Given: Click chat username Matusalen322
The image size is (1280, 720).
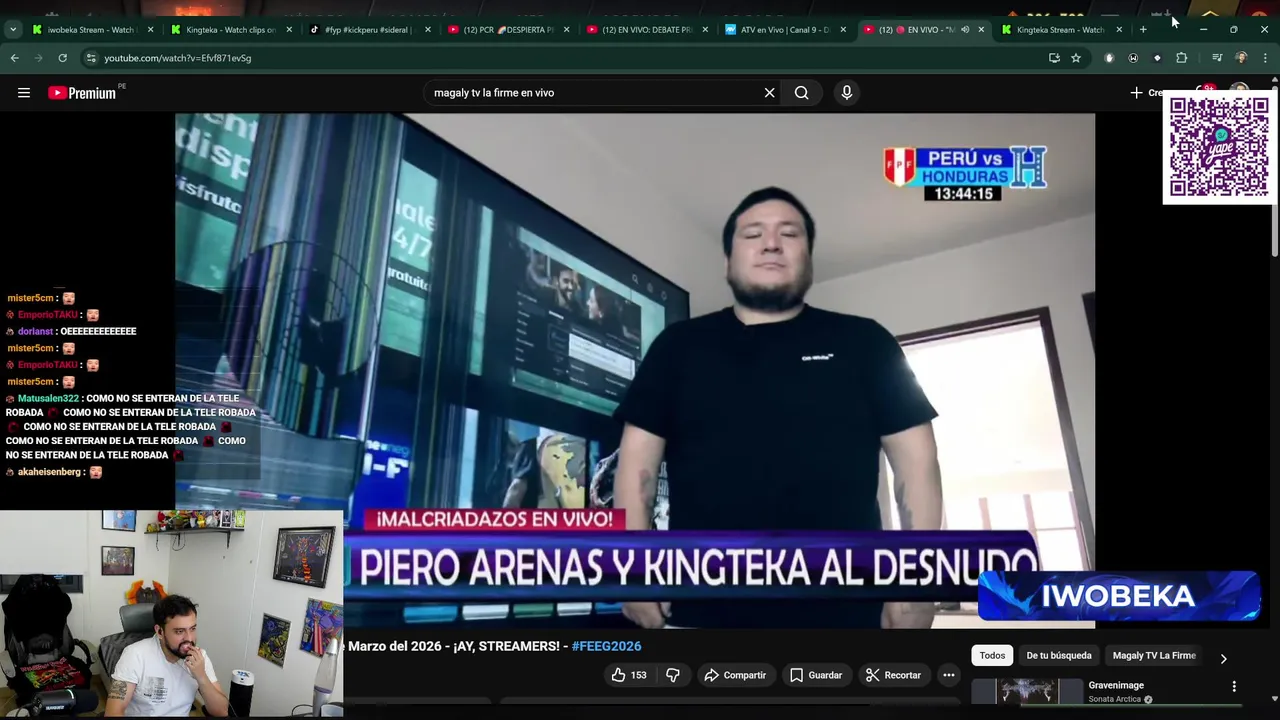Looking at the screenshot, I should pyautogui.click(x=47, y=398).
